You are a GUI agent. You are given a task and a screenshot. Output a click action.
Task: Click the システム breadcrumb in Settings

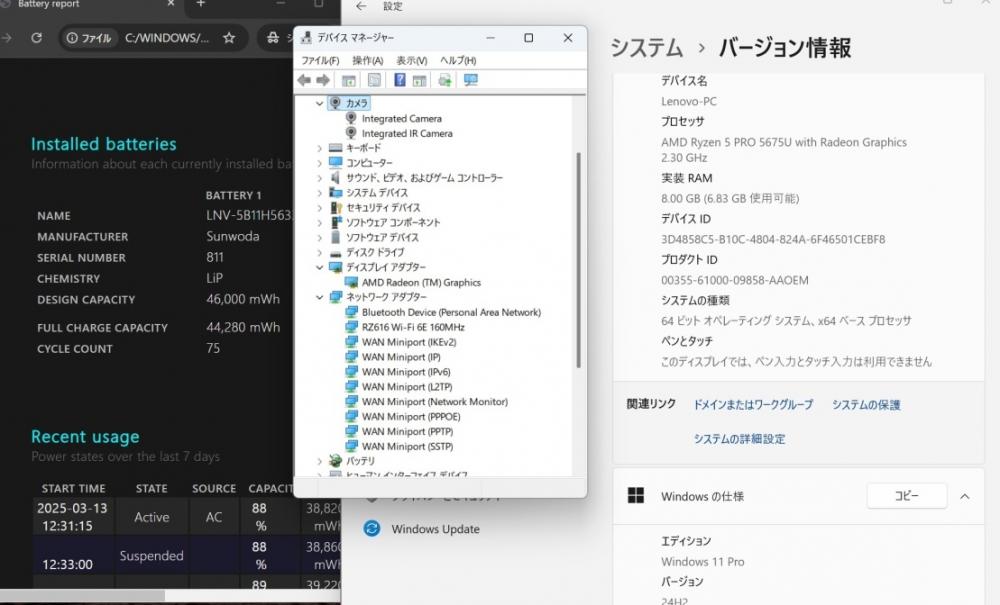647,48
